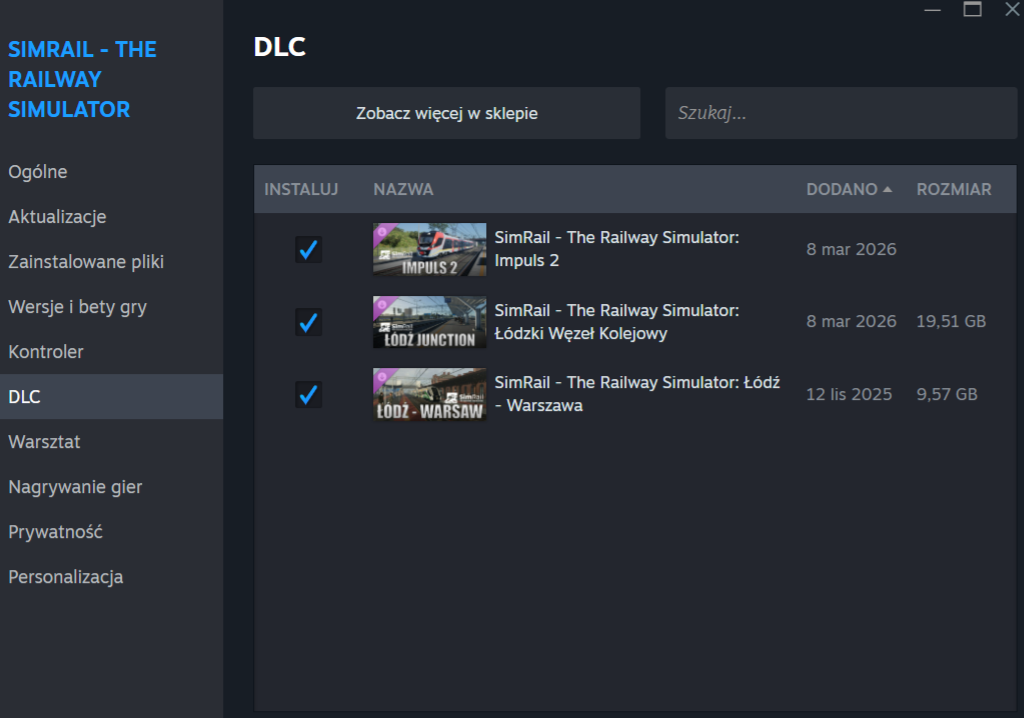Focus the Szukaj search field
This screenshot has width=1024, height=718.
click(x=841, y=113)
